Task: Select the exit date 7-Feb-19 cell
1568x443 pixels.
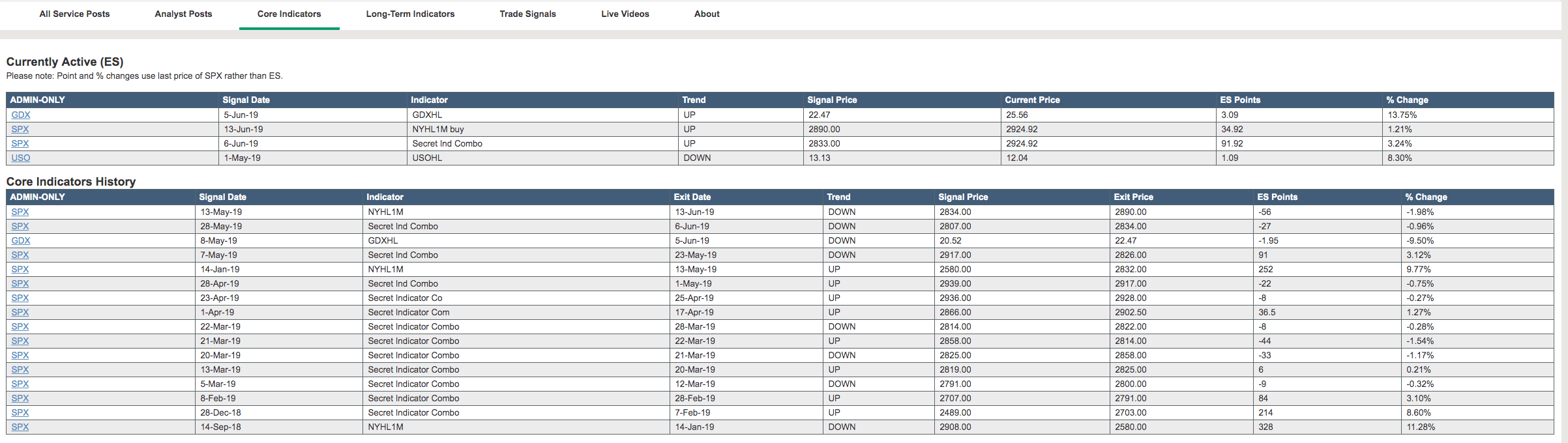Action: [x=747, y=412]
